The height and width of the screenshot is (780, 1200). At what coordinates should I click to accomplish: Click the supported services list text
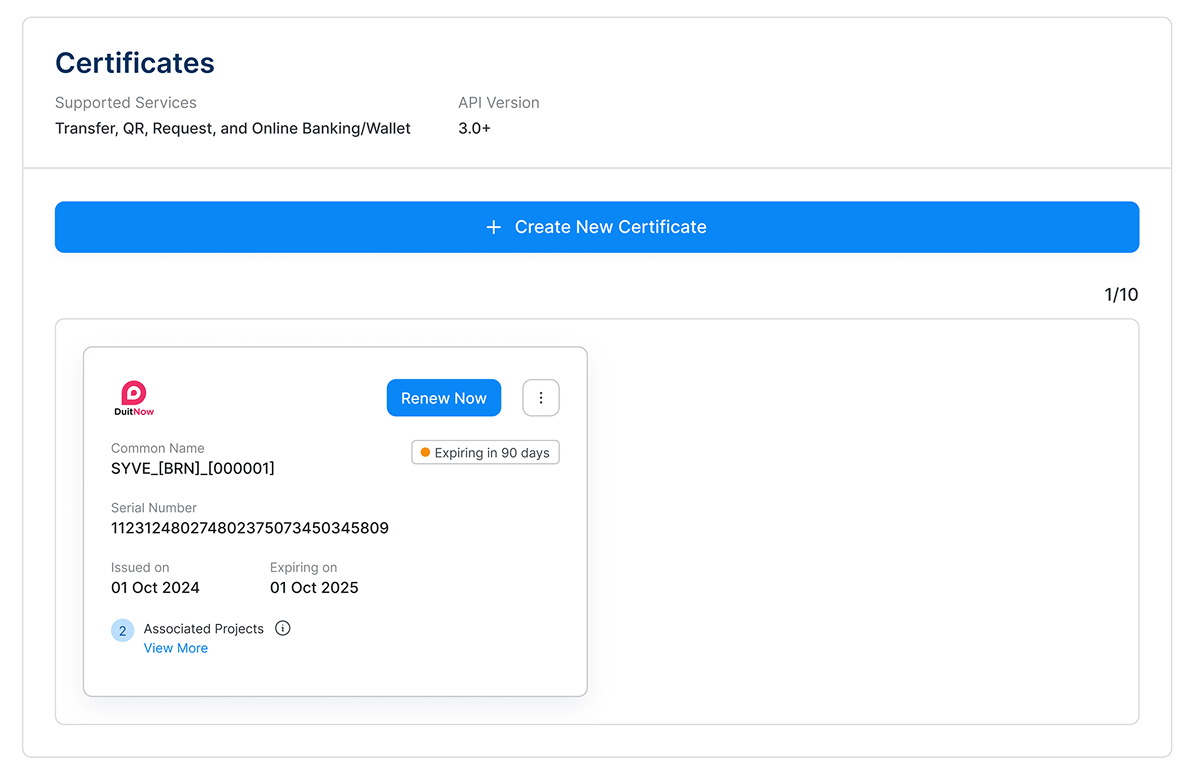click(x=233, y=128)
